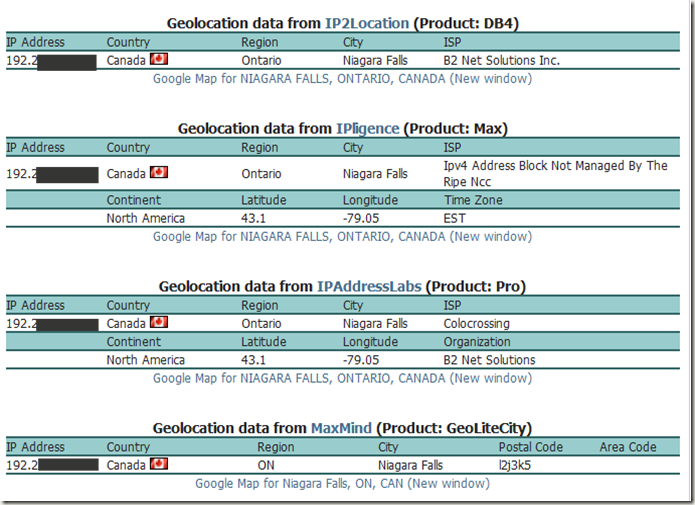This screenshot has width=695, height=505.
Task: Click 'Postal Code' column header
Action: [531, 447]
